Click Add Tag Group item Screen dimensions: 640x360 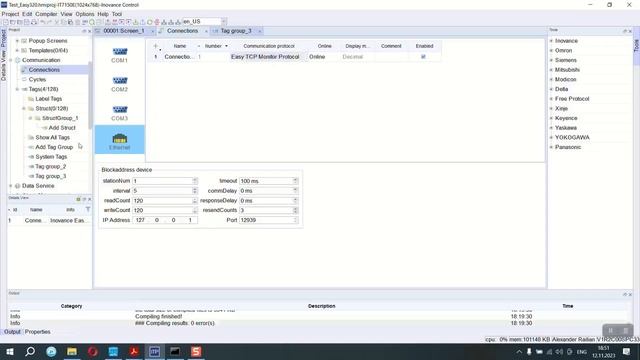pos(54,147)
